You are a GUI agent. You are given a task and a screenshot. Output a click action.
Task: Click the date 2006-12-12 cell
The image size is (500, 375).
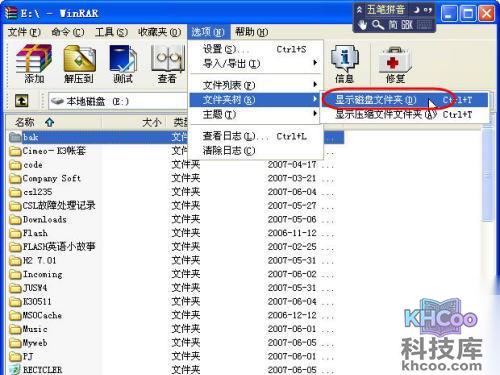[x=292, y=315]
